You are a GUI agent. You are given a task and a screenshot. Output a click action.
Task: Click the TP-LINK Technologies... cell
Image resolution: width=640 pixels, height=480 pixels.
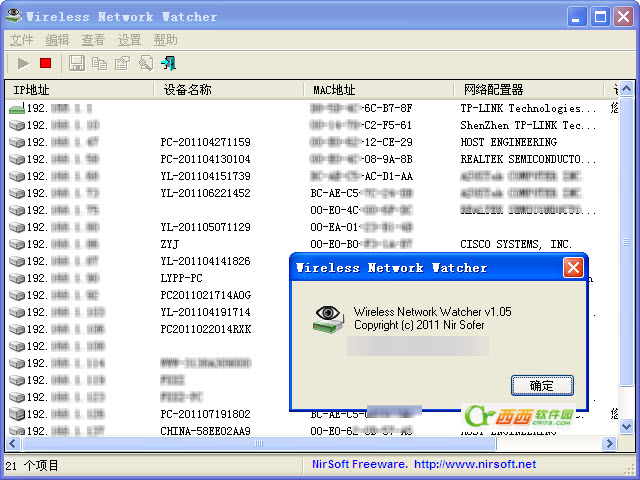(x=528, y=108)
